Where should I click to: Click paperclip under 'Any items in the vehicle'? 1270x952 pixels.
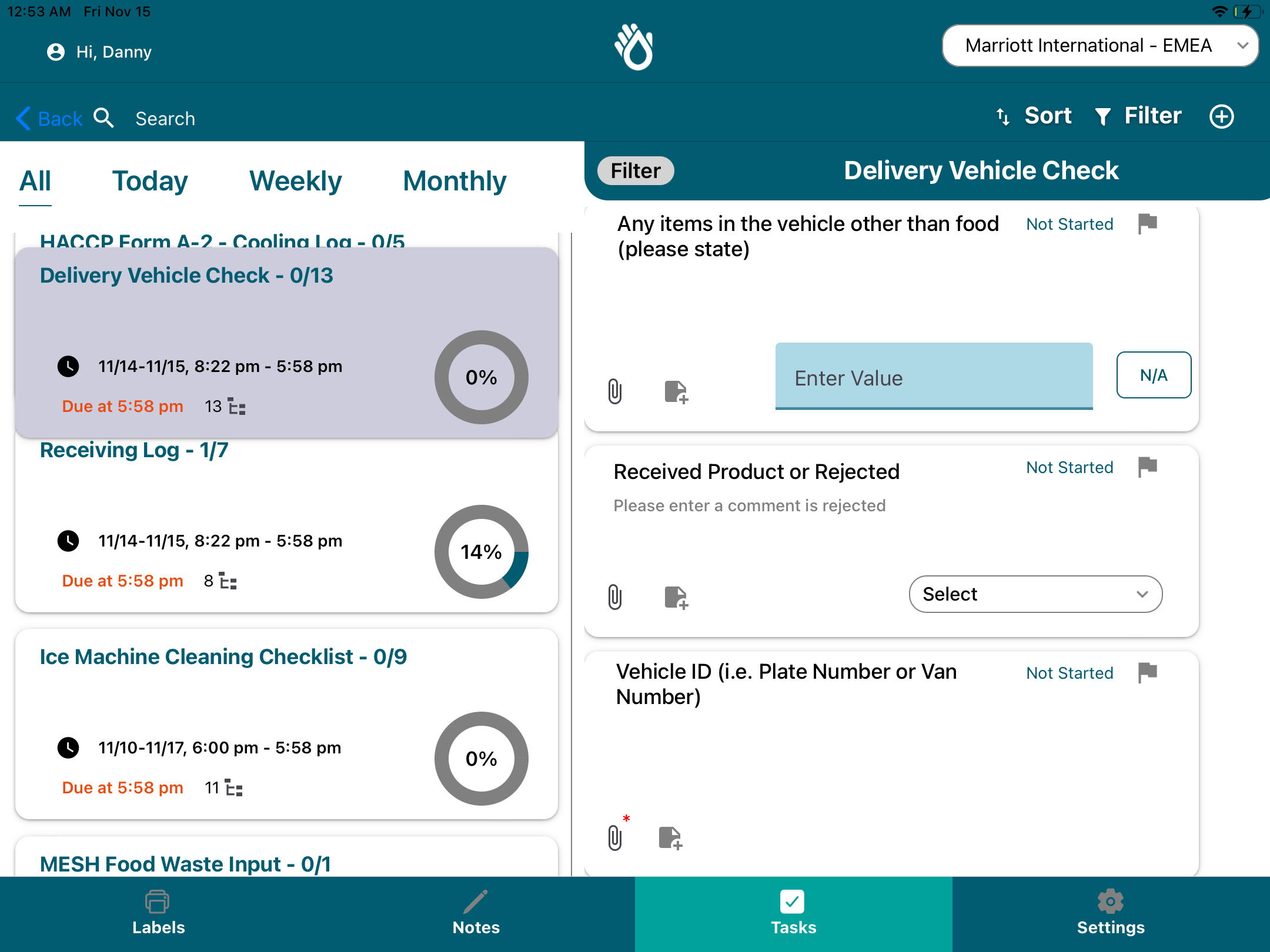click(x=615, y=391)
